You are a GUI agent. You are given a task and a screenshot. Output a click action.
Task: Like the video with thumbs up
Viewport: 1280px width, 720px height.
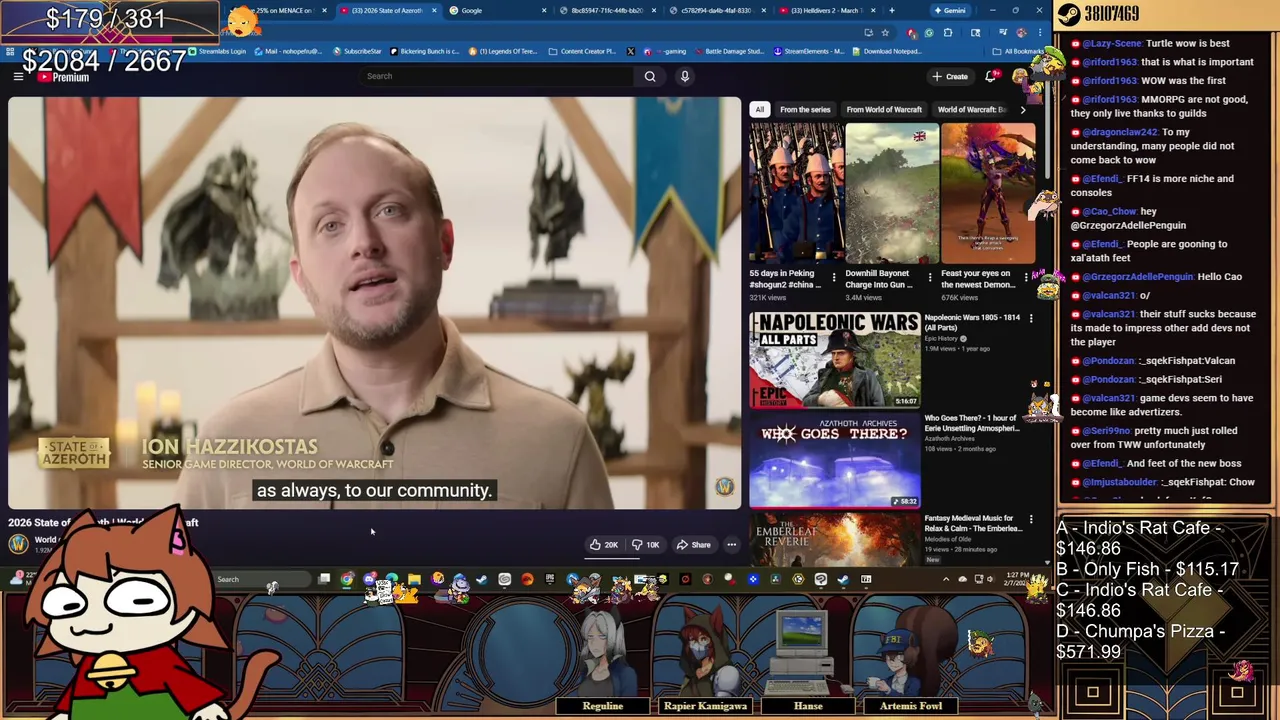604,545
